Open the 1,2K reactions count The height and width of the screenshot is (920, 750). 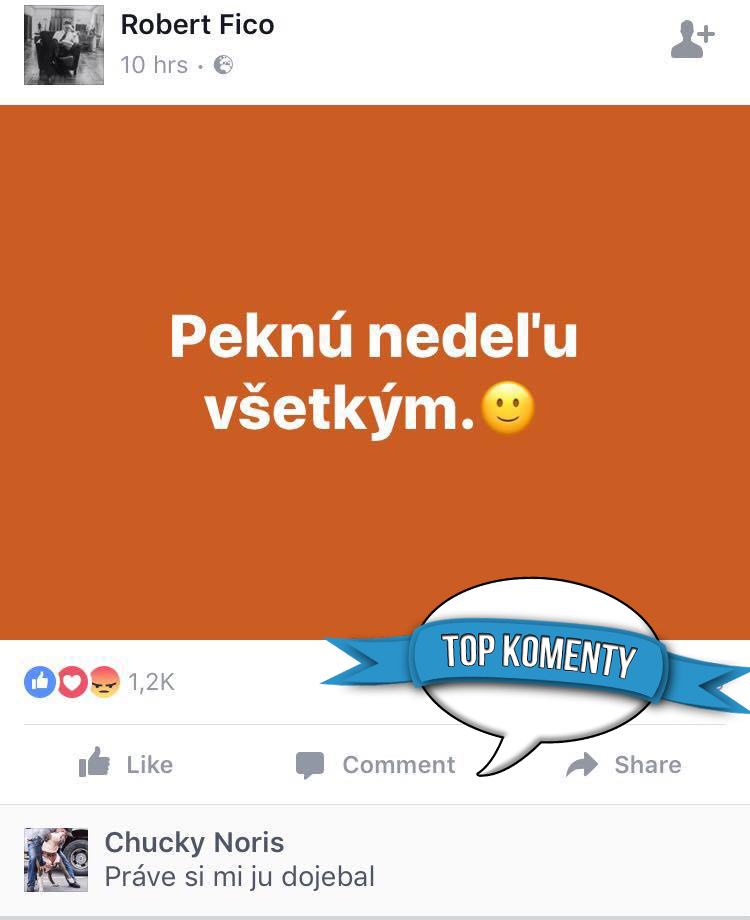pyautogui.click(x=151, y=682)
